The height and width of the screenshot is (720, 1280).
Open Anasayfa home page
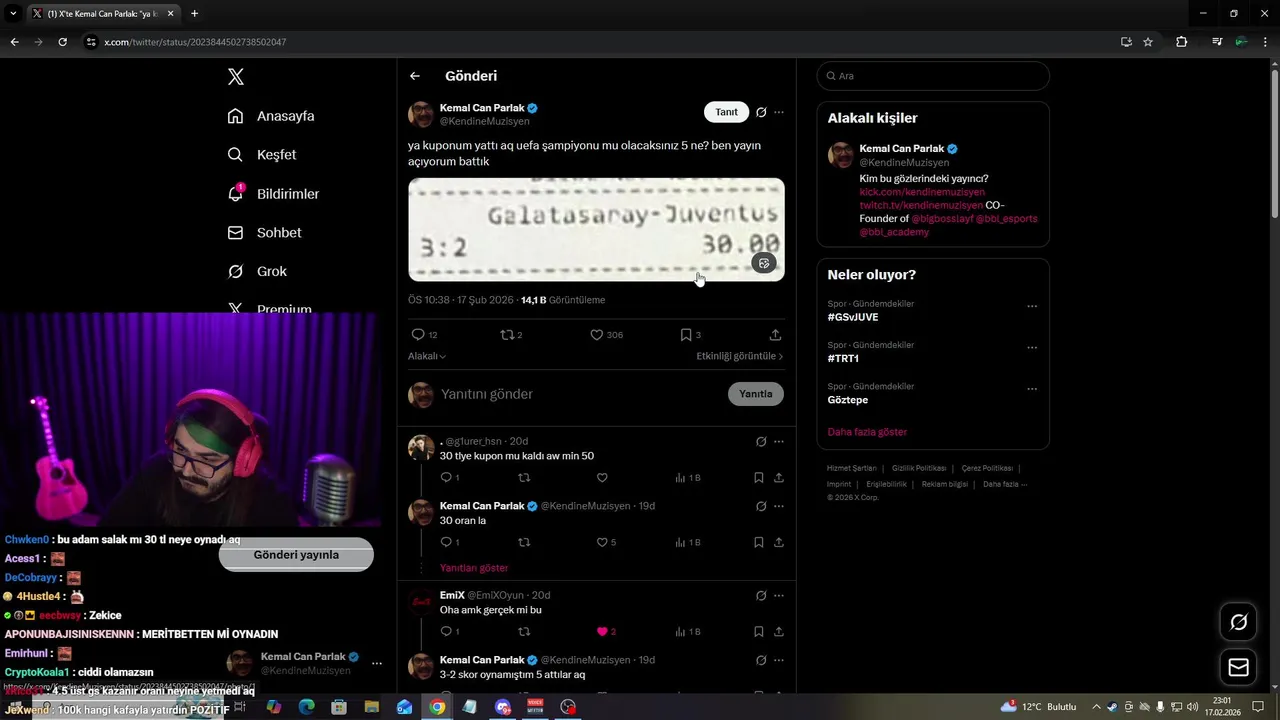[x=271, y=116]
